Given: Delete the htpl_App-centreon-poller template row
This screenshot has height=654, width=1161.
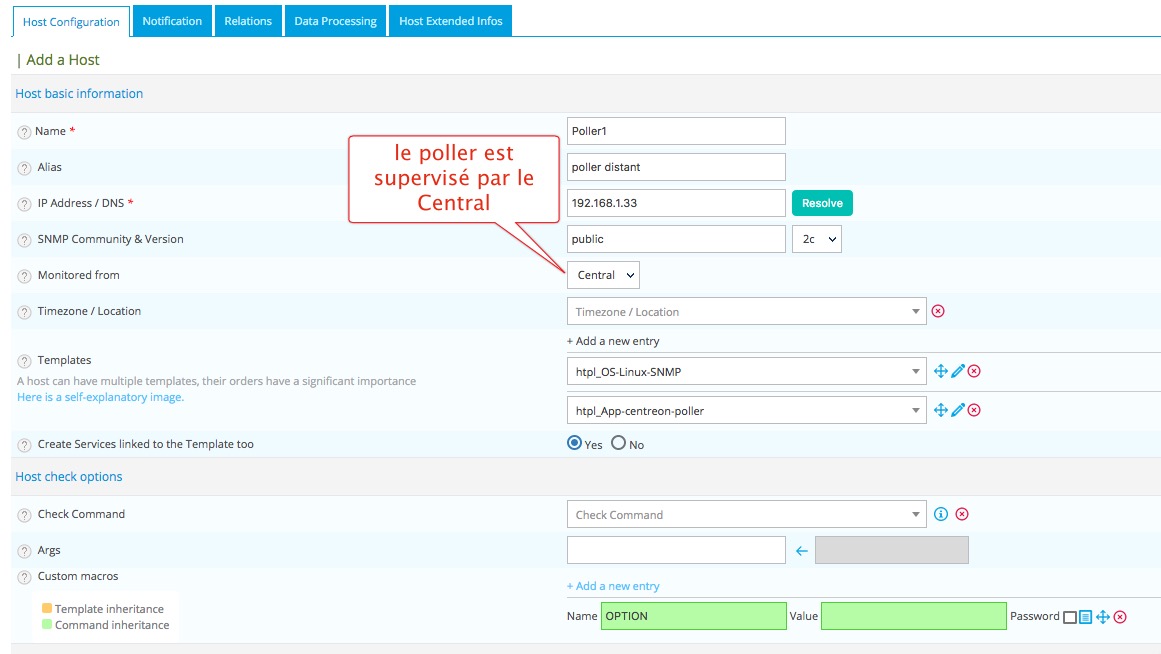Looking at the screenshot, I should pyautogui.click(x=974, y=410).
